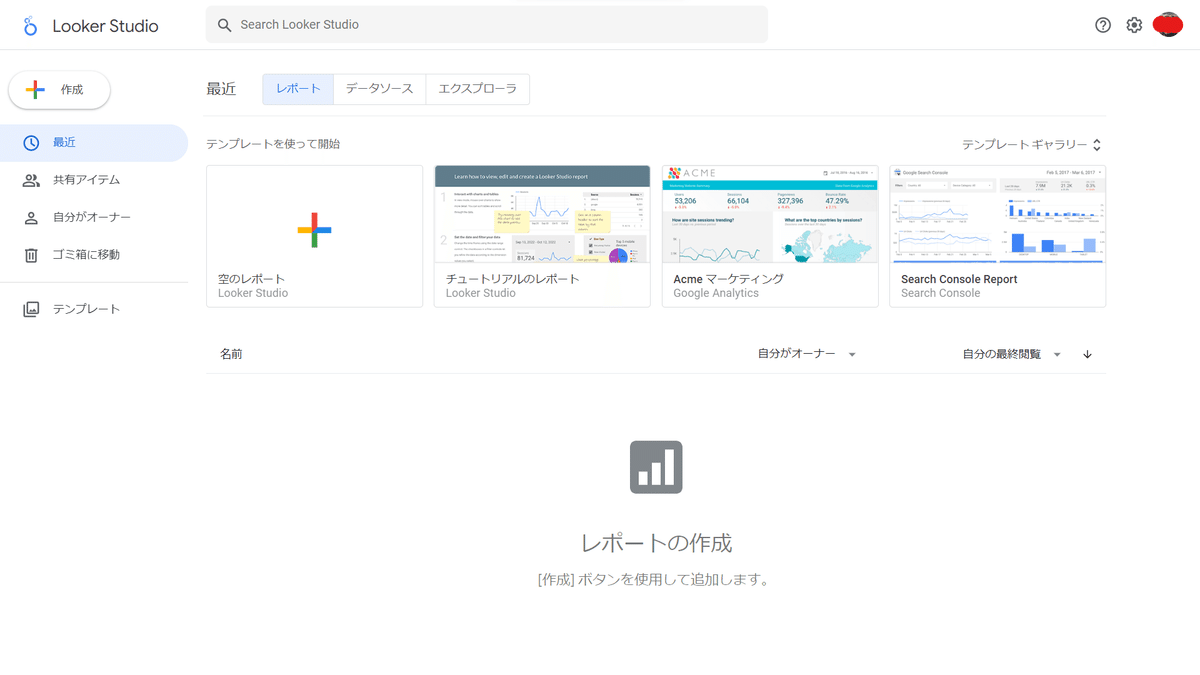Image resolution: width=1200 pixels, height=675 pixels.
Task: Click the 最近 page heading
Action: pos(221,89)
